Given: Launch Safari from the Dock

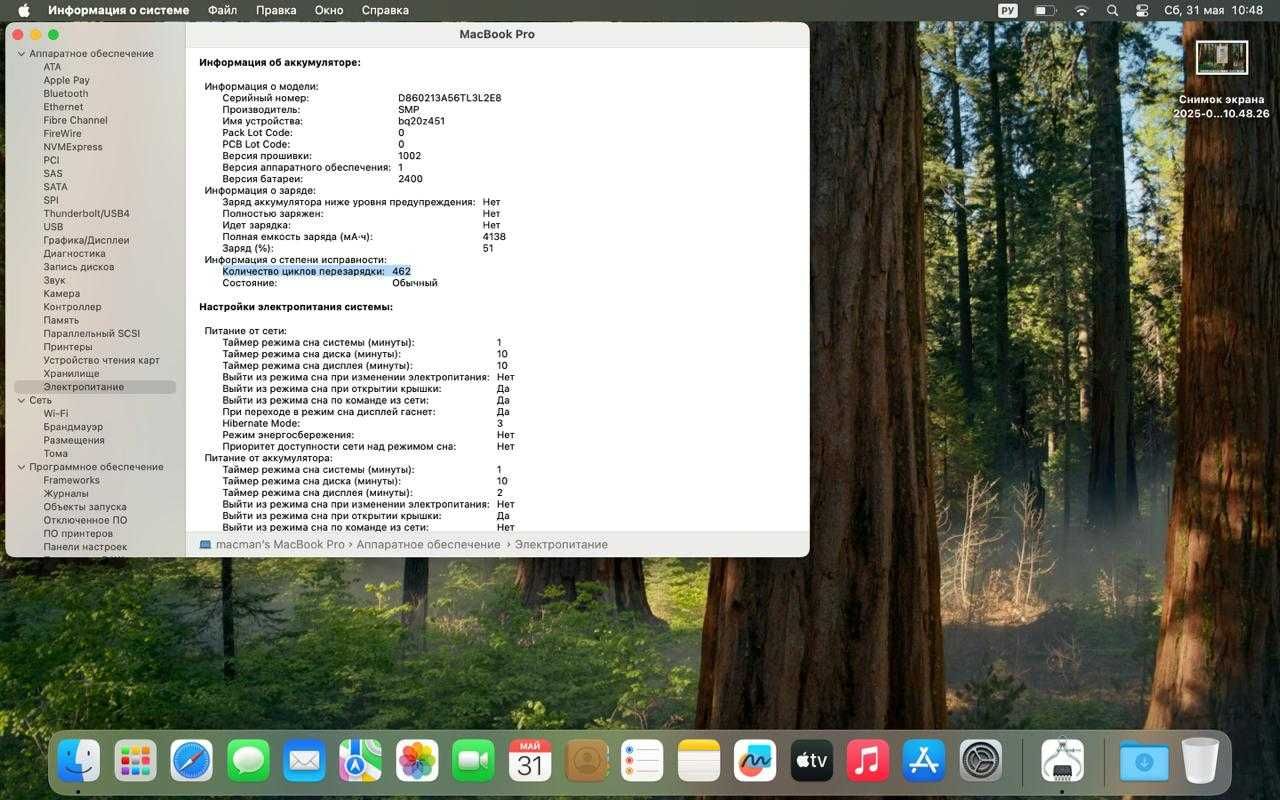Looking at the screenshot, I should 192,761.
